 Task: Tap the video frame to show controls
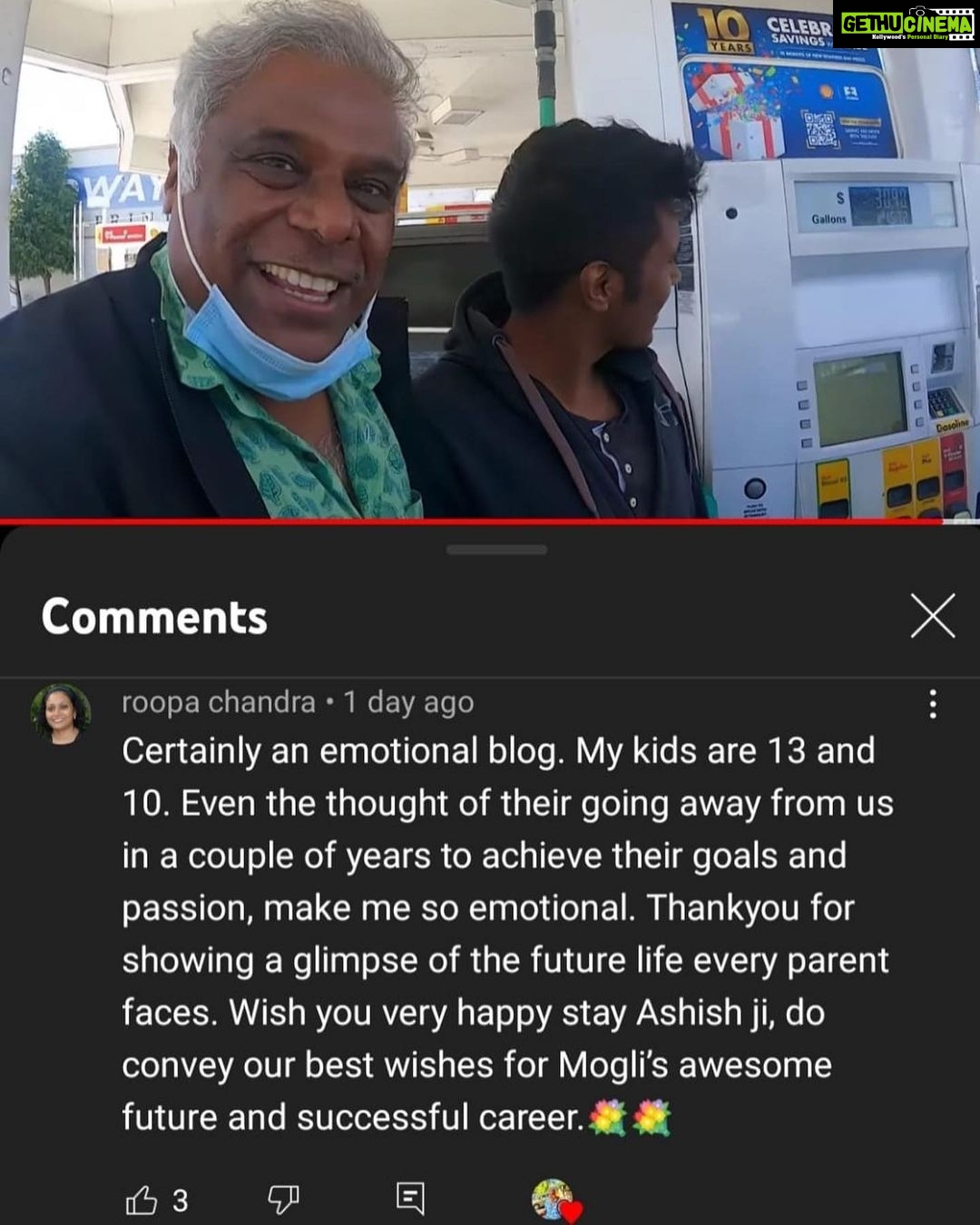click(x=490, y=260)
